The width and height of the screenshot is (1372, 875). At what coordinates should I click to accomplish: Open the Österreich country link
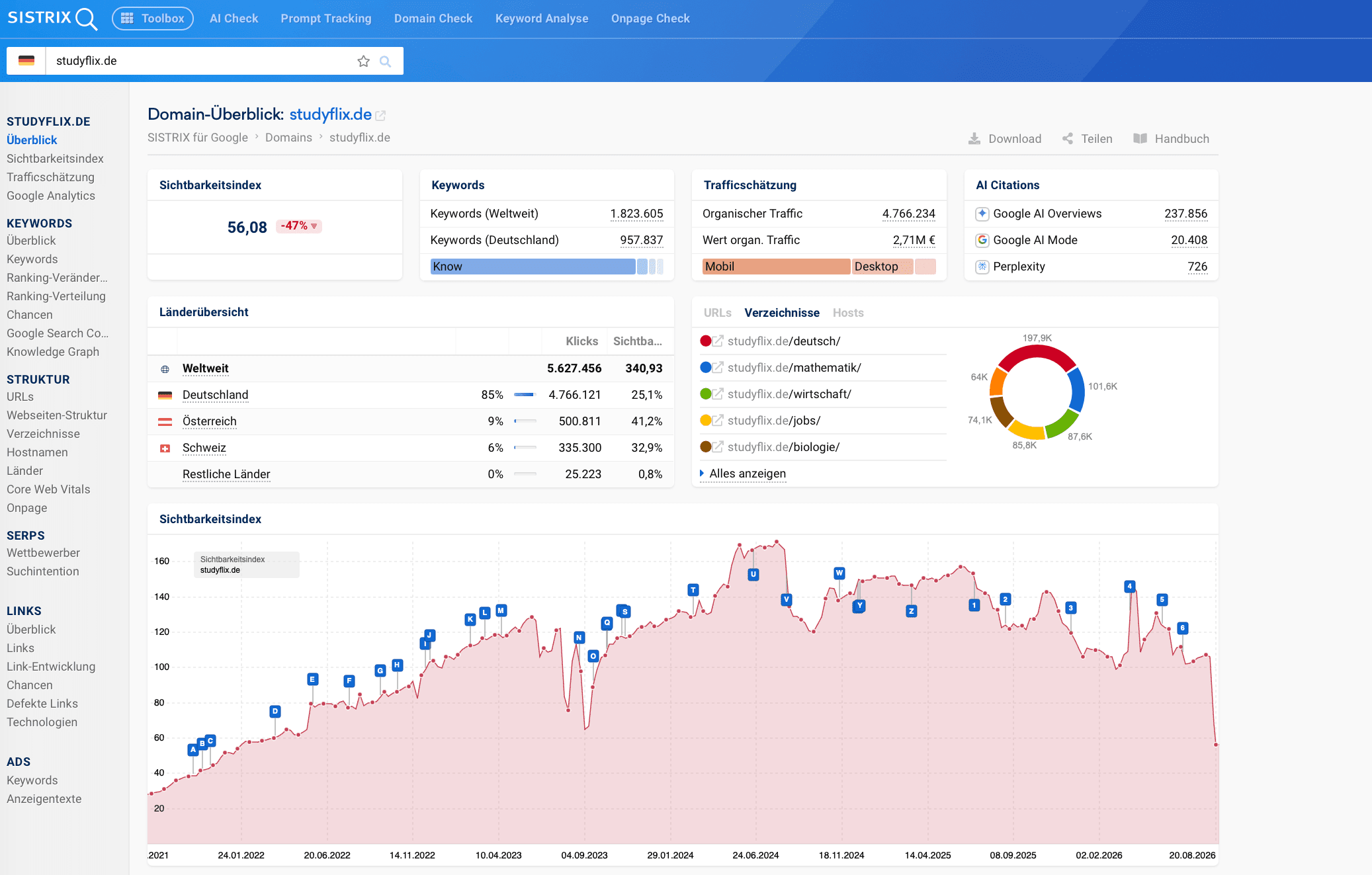(x=209, y=421)
